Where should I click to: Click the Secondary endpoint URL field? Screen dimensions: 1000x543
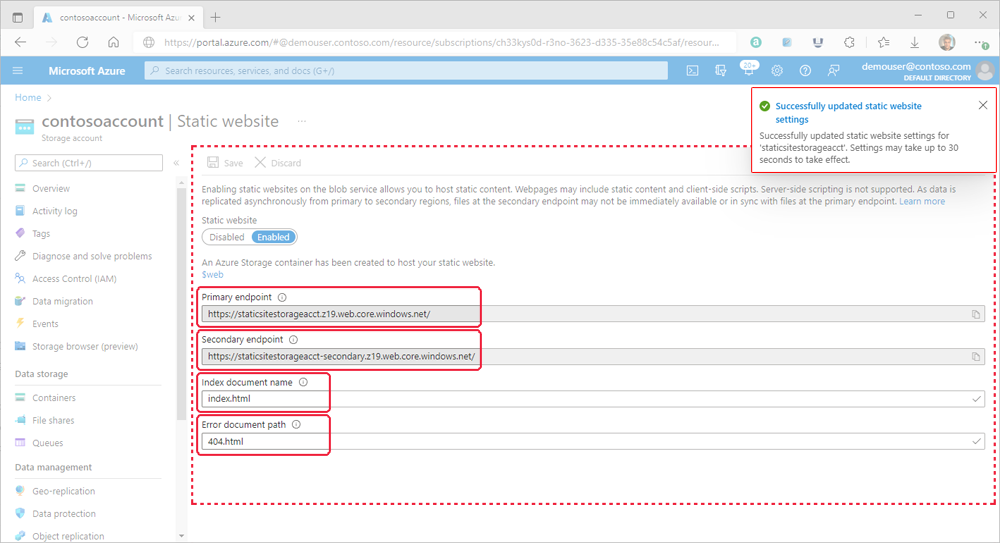click(593, 357)
